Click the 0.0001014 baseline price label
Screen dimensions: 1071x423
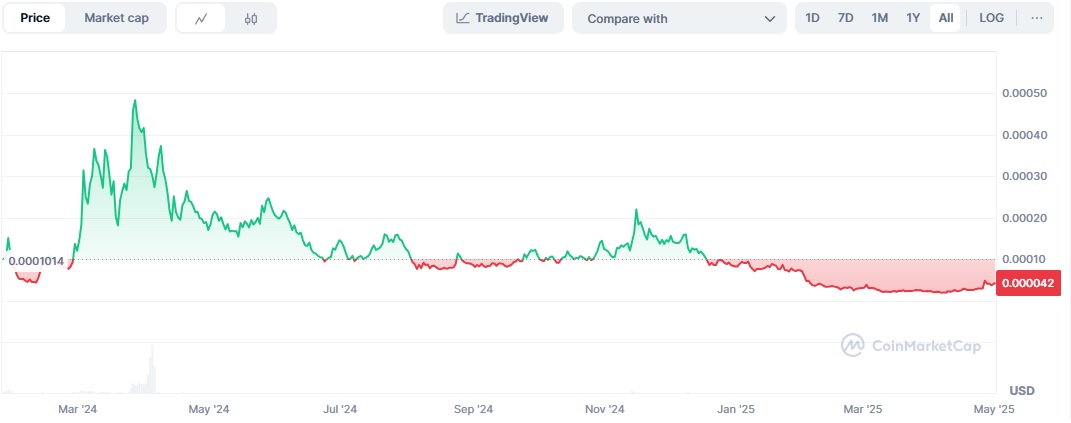(x=36, y=261)
